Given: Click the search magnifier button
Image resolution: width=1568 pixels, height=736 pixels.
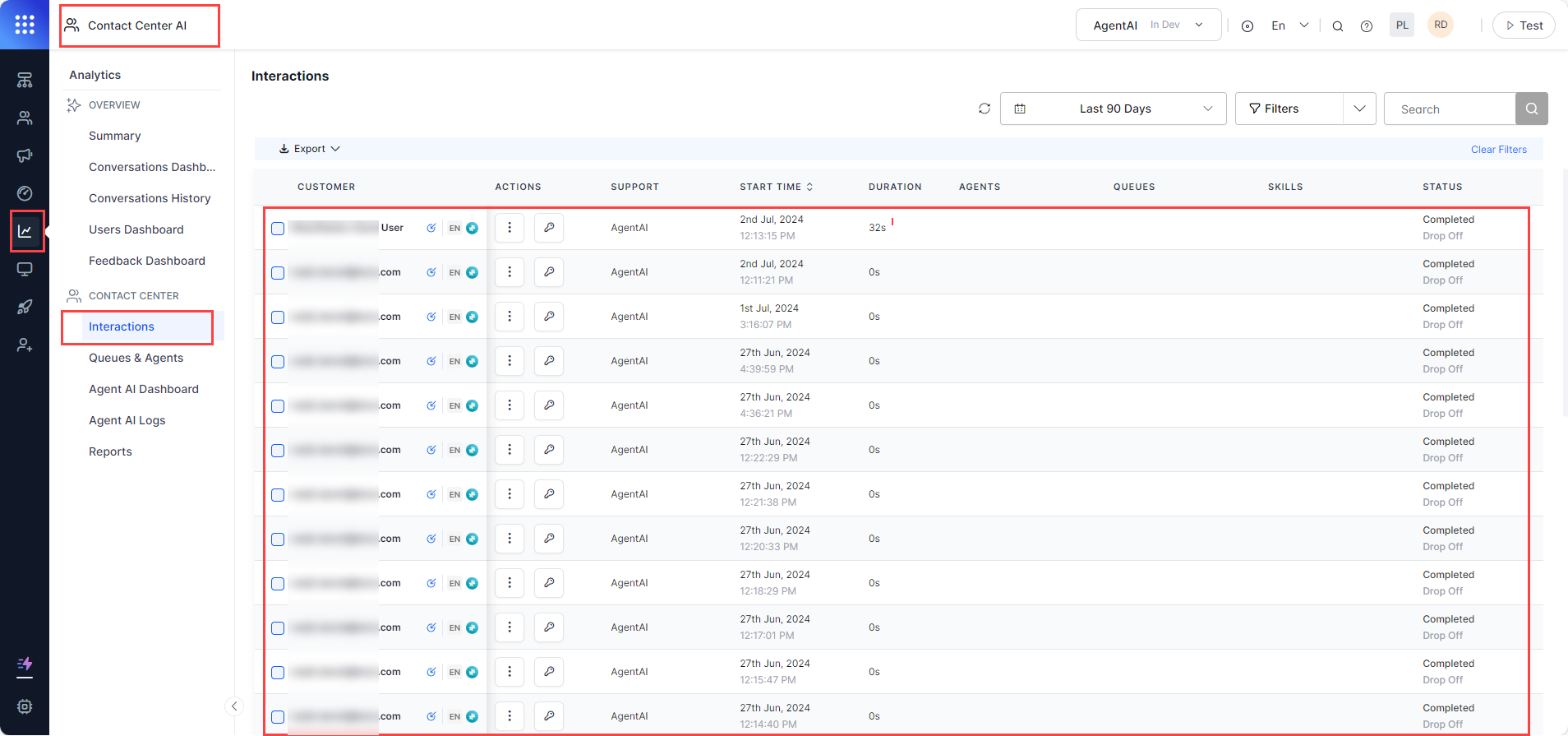Looking at the screenshot, I should [1531, 109].
